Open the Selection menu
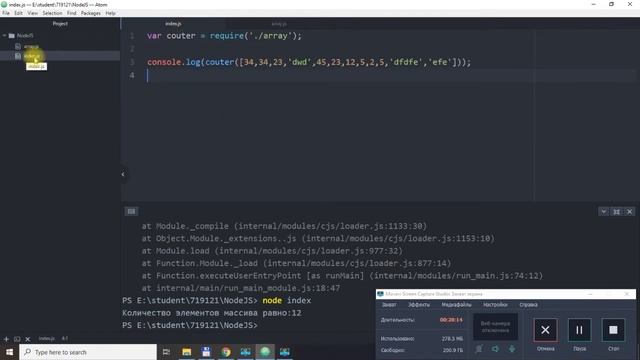Screen dimensions: 640x360 [x=52, y=13]
